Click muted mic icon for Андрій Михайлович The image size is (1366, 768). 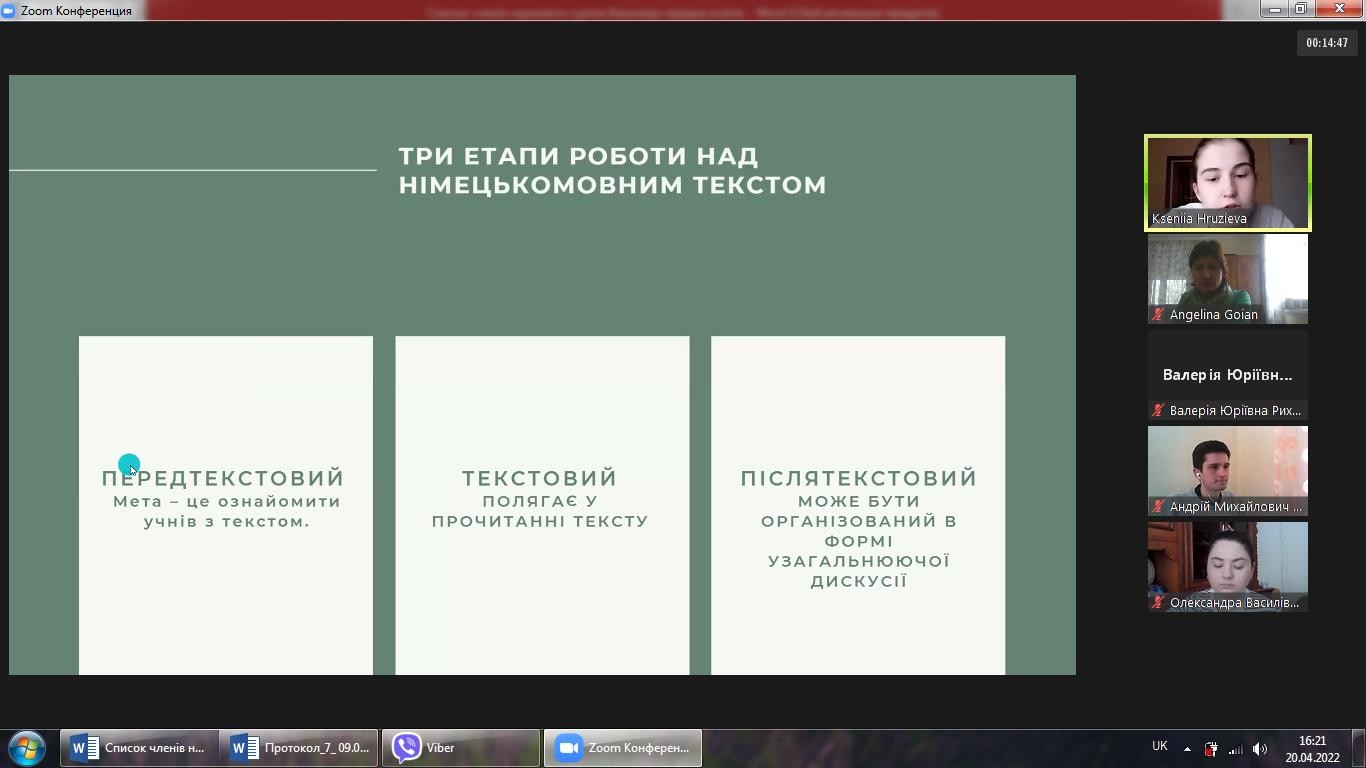[1158, 506]
